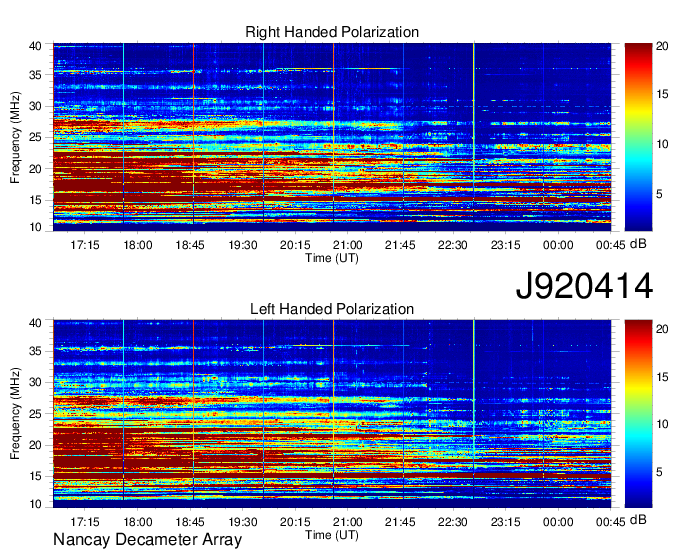This screenshot has width=680, height=552.
Task: Click the 5 dB mark on the Right Handed colorbar
Action: [x=660, y=194]
